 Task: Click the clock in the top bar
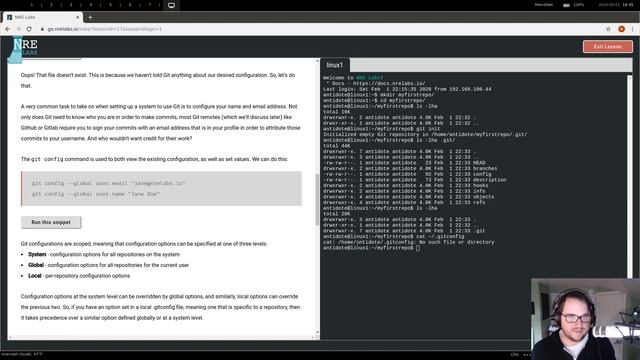click(x=615, y=5)
